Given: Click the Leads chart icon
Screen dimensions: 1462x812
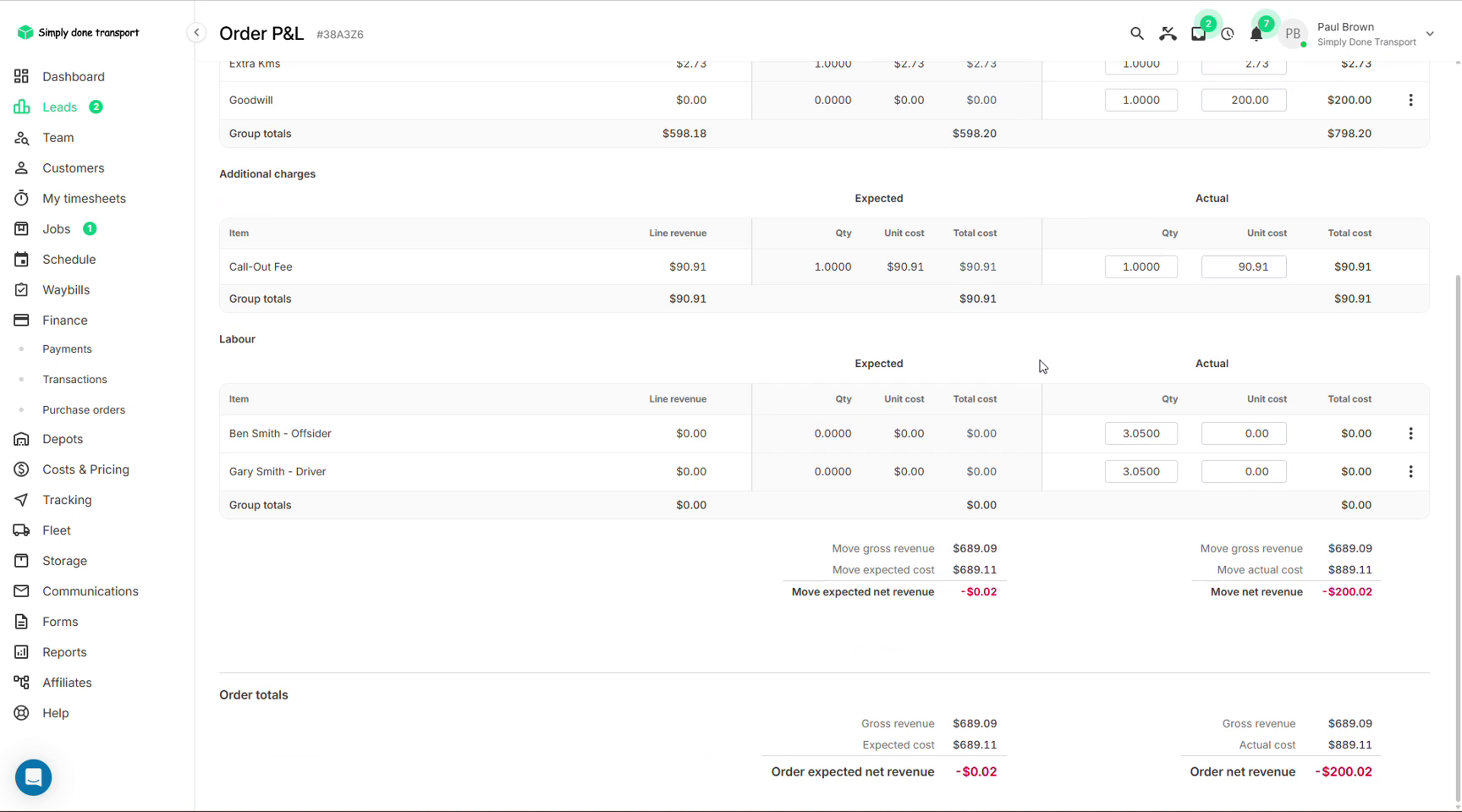Looking at the screenshot, I should pos(21,107).
